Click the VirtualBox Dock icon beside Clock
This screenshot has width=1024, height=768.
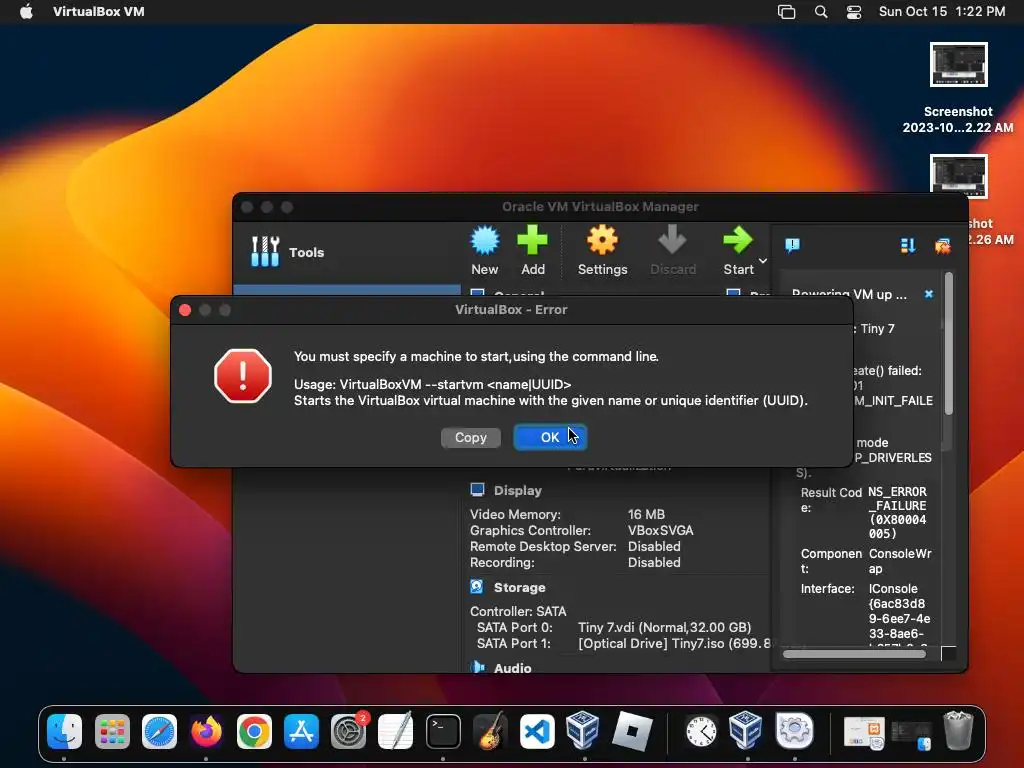click(746, 731)
